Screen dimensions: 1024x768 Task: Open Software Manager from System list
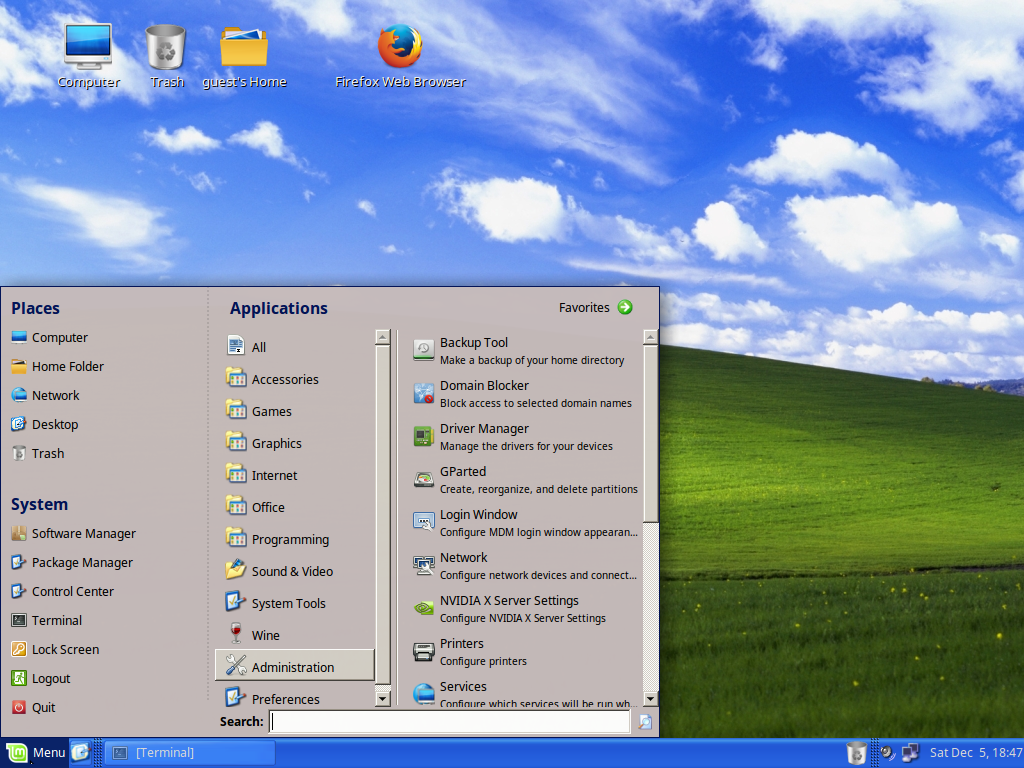[x=83, y=534]
